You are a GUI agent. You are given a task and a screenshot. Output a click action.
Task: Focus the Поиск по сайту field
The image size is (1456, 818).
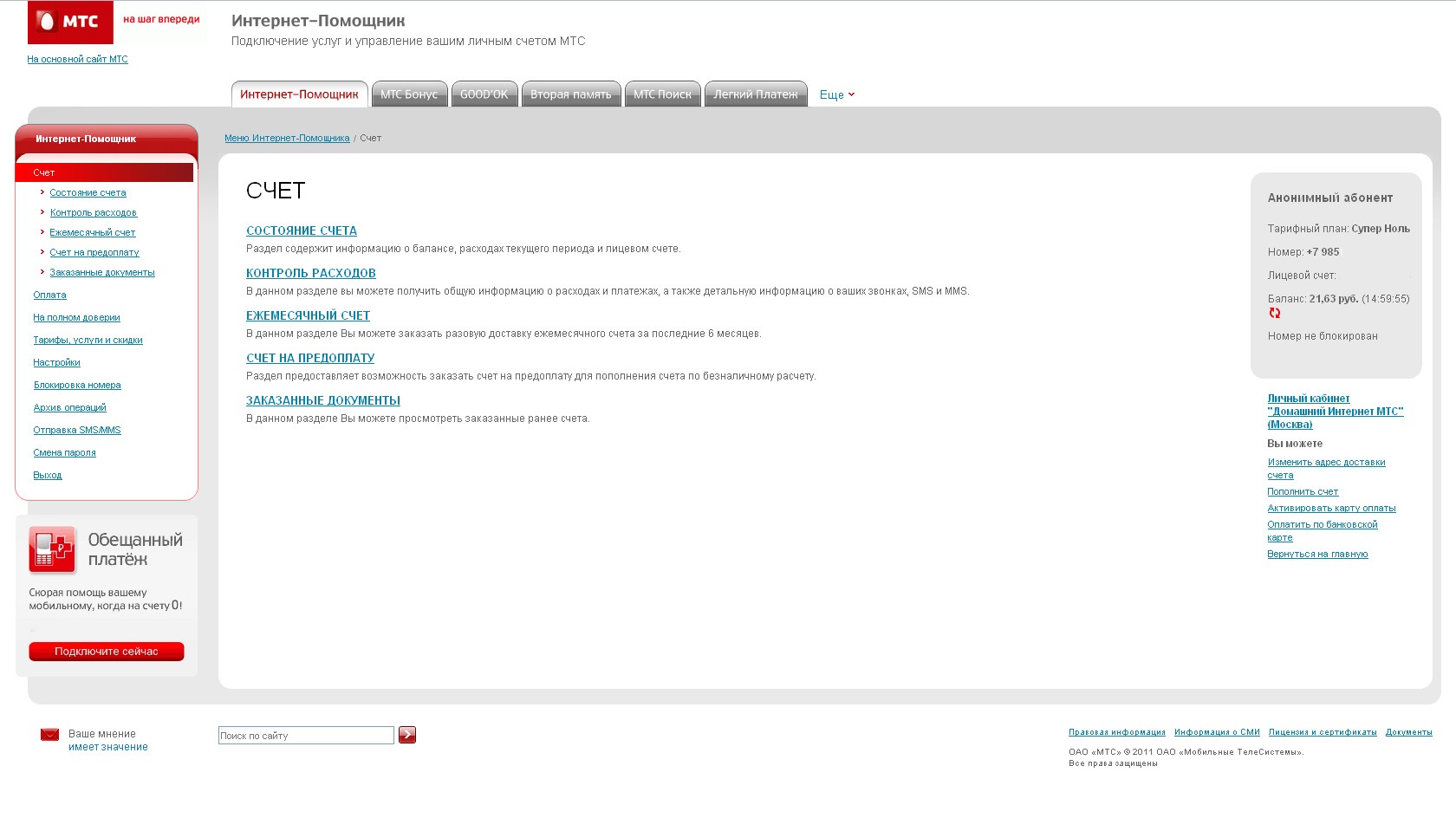[x=306, y=735]
